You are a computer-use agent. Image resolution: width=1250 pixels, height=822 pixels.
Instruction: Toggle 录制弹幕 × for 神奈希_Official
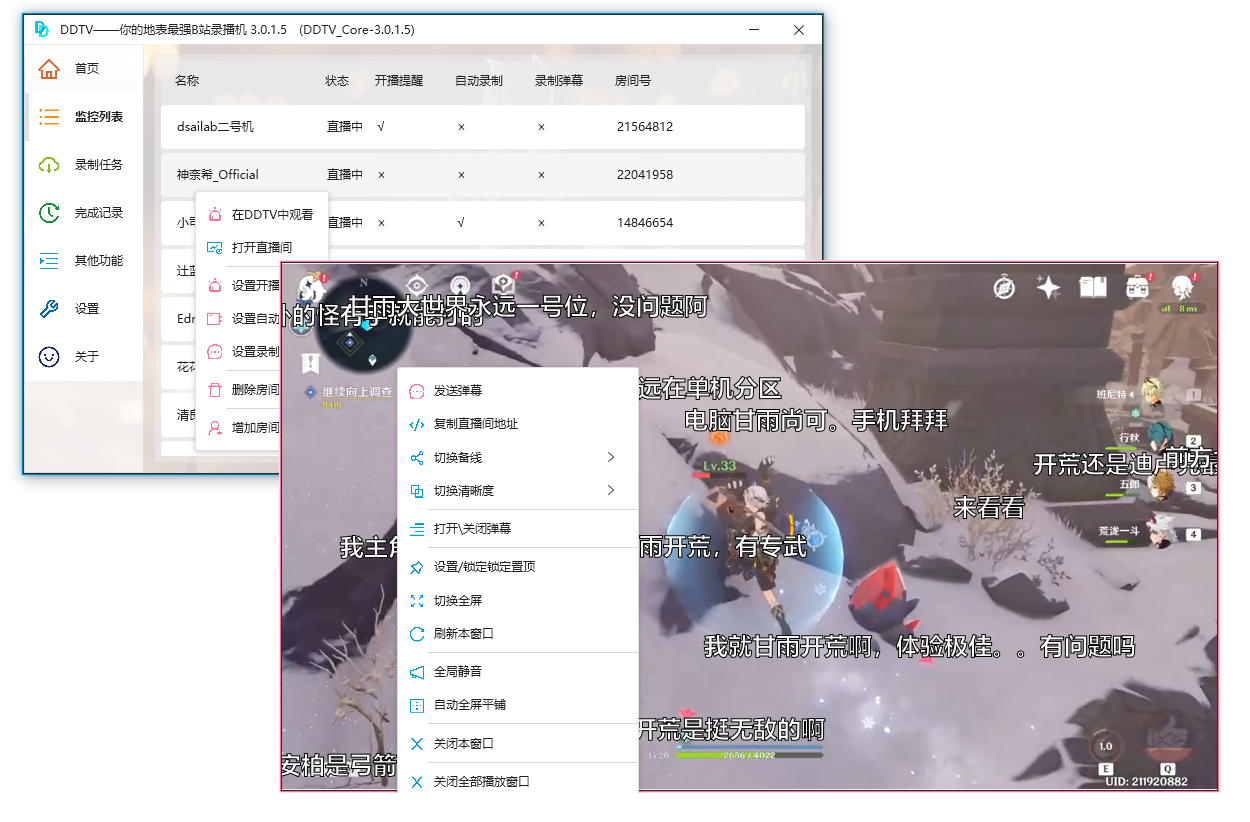click(541, 175)
